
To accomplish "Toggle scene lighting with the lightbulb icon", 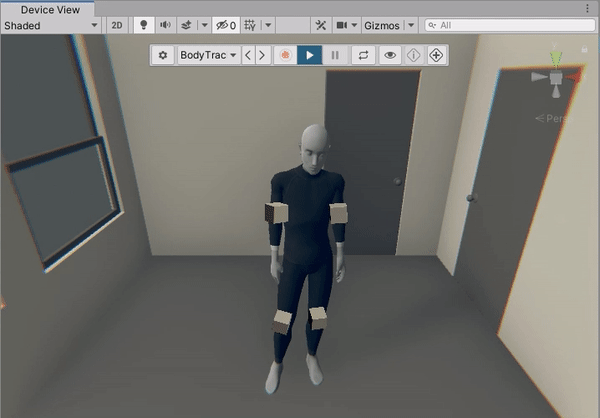I will [x=143, y=25].
